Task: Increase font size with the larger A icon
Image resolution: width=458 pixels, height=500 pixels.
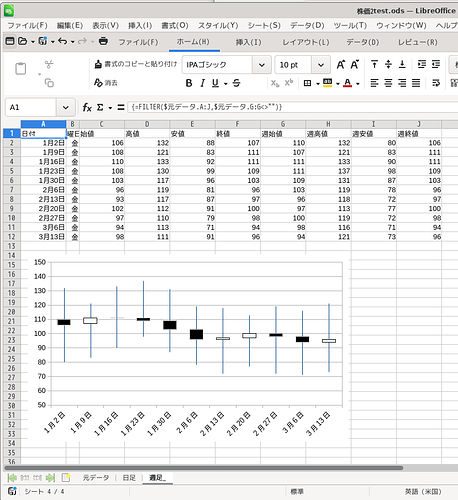Action: click(x=341, y=65)
